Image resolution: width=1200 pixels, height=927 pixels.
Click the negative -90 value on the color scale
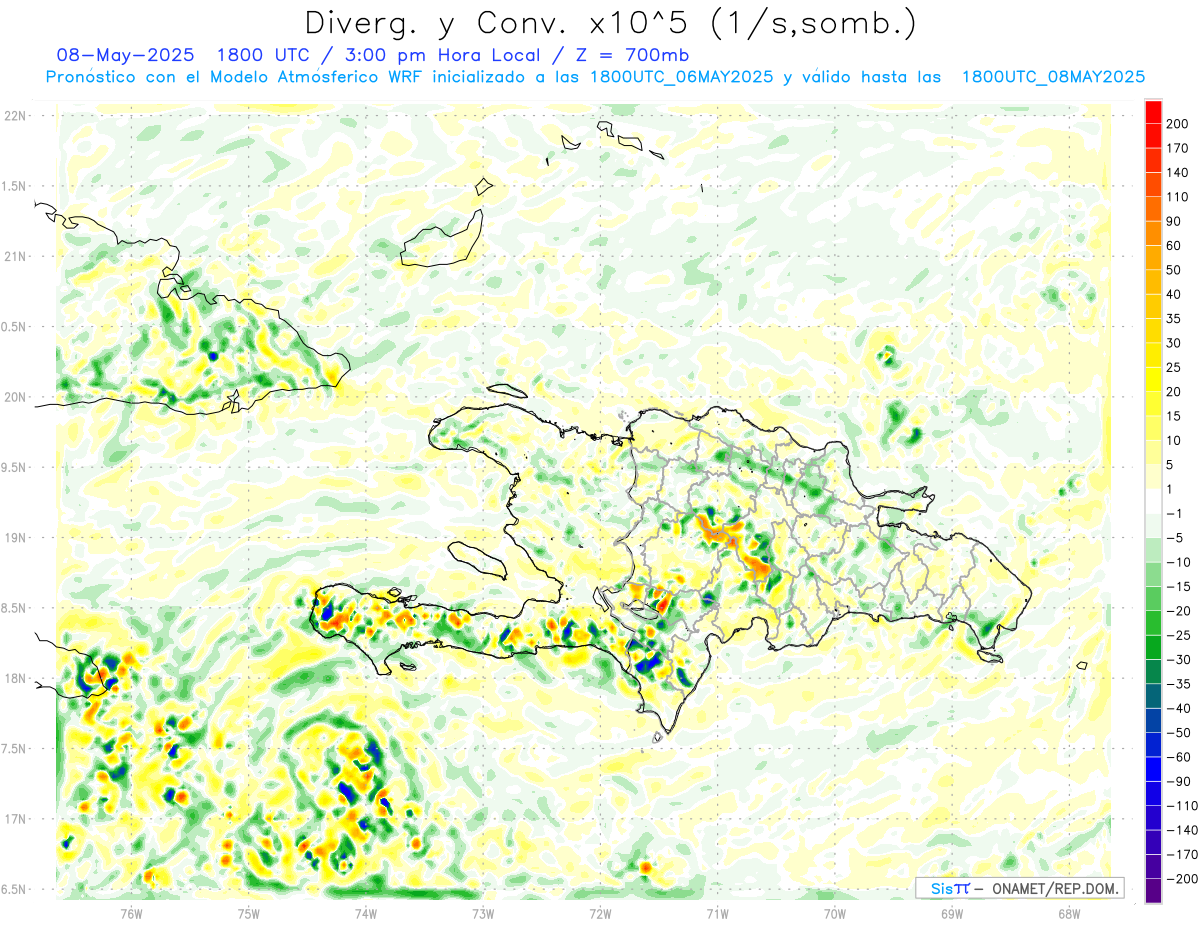coord(1177,781)
